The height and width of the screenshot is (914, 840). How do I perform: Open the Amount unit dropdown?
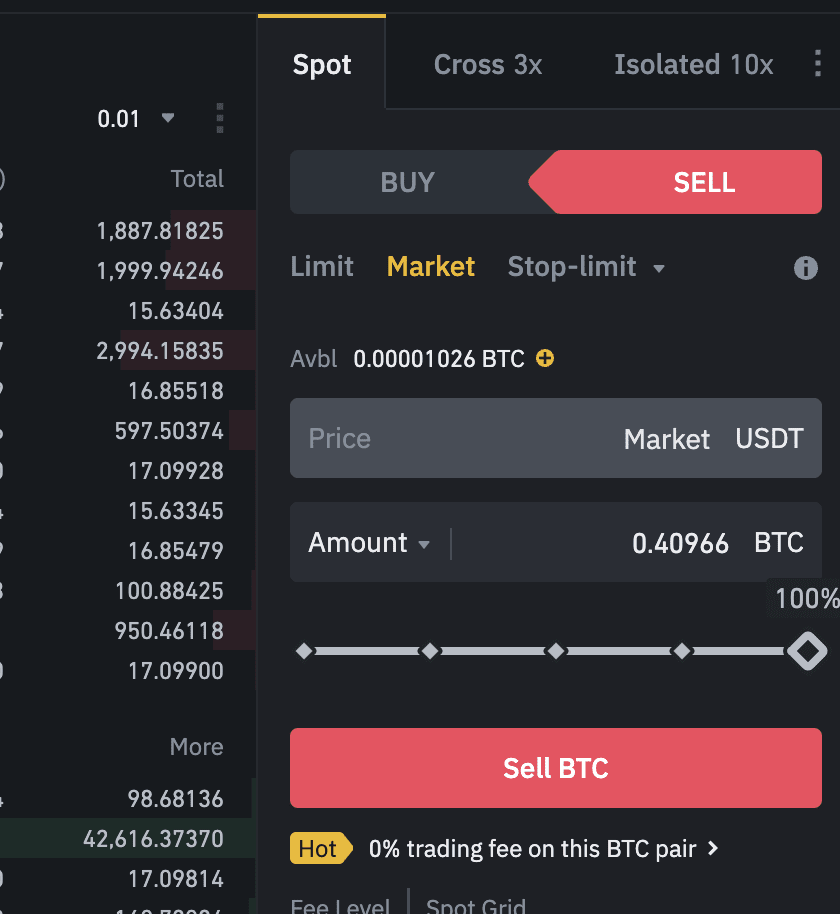pyautogui.click(x=424, y=545)
